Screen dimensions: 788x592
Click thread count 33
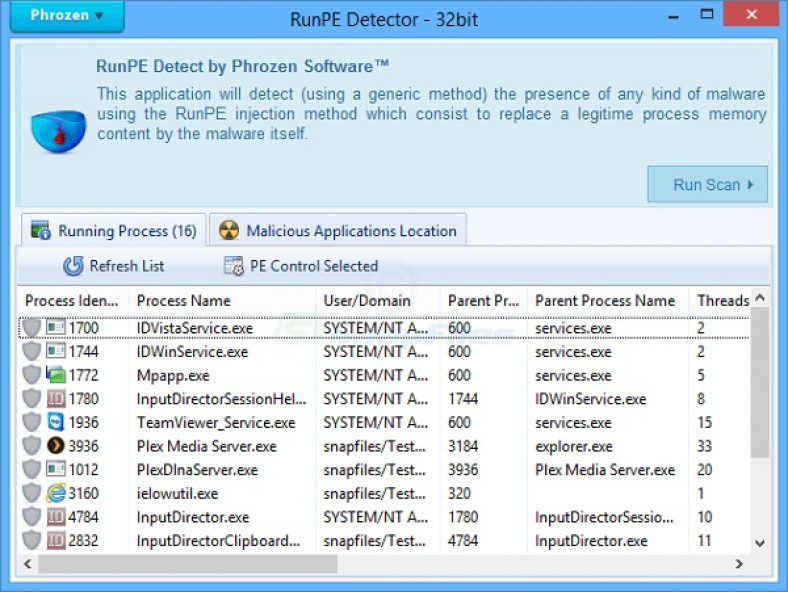click(705, 446)
